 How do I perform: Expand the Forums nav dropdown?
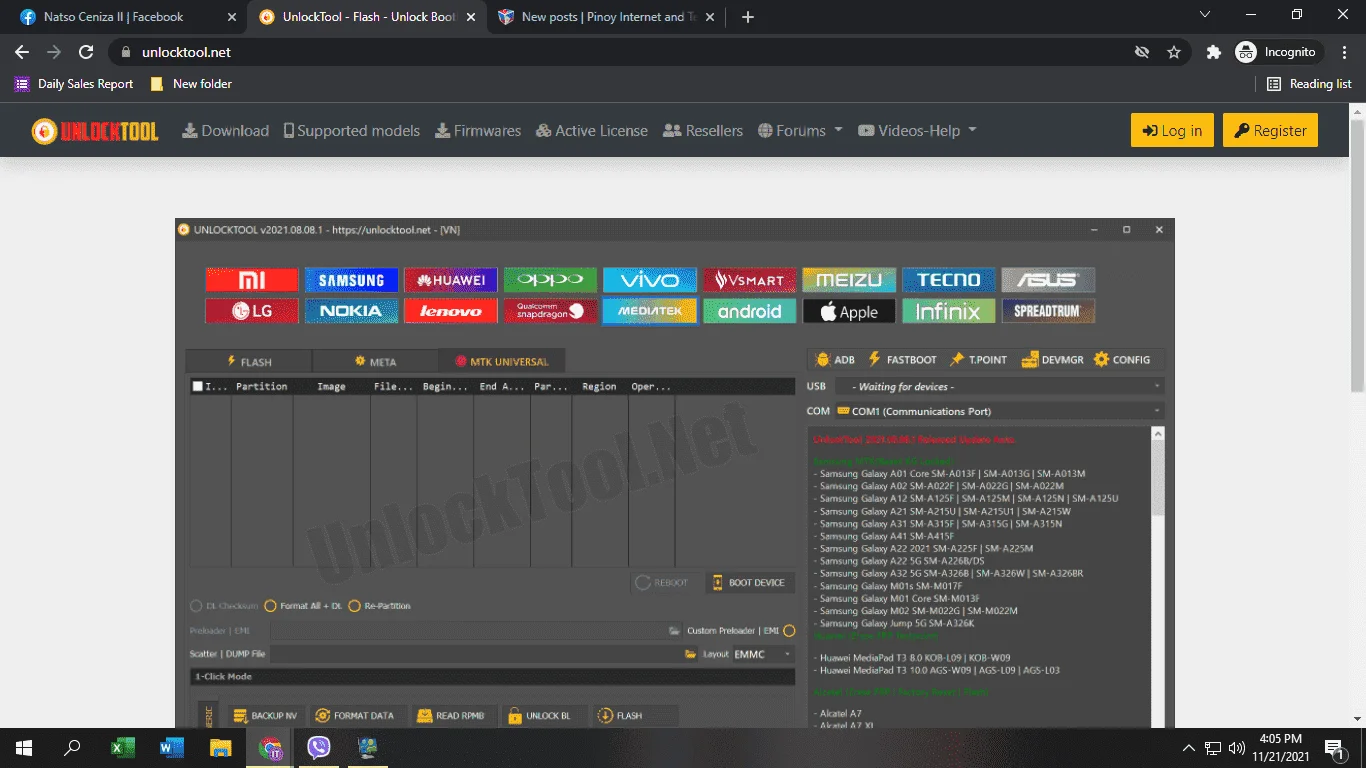click(x=800, y=131)
